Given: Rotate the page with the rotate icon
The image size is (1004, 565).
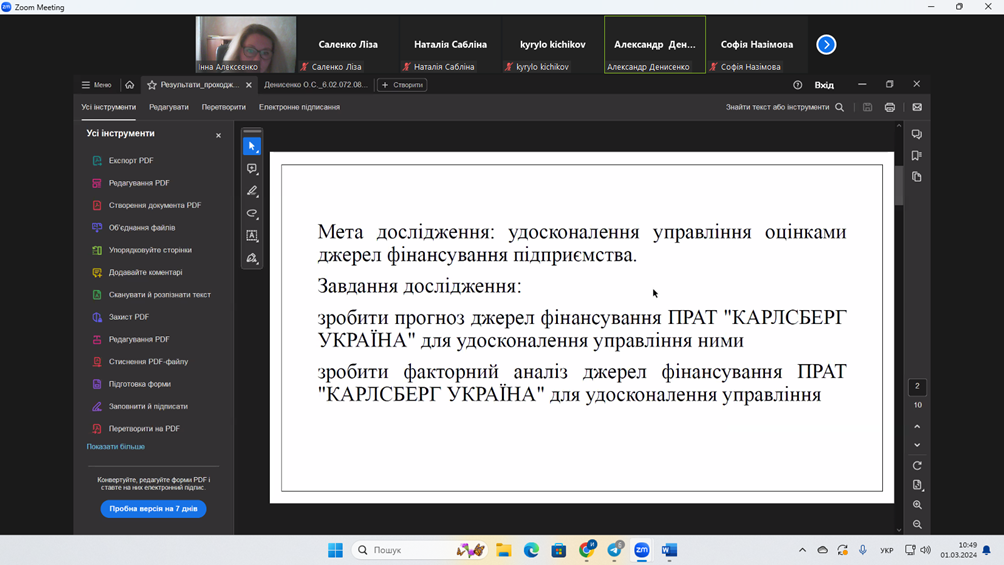Looking at the screenshot, I should click(x=917, y=466).
